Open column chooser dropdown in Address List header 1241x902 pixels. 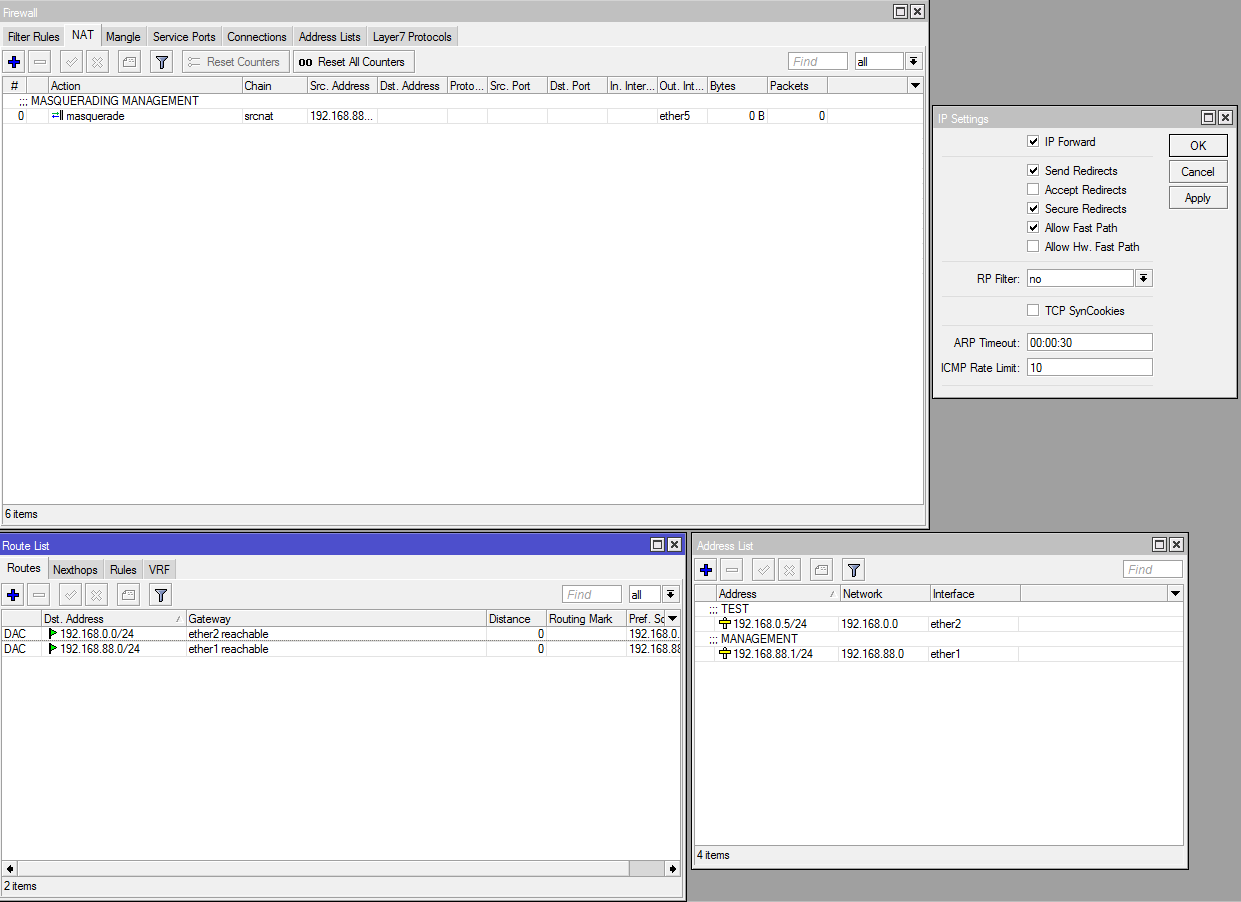1175,594
